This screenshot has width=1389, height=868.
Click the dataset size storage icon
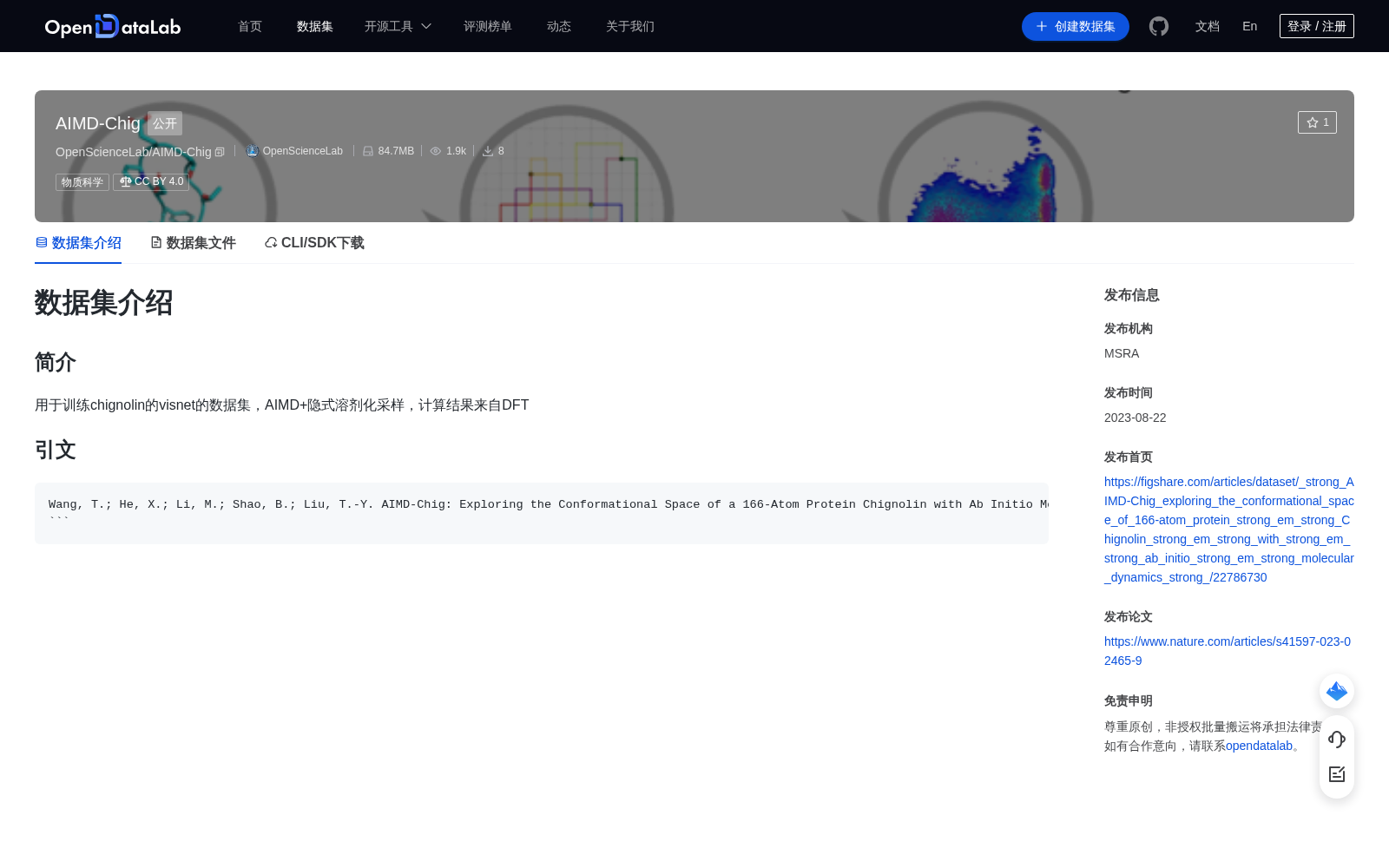(368, 151)
